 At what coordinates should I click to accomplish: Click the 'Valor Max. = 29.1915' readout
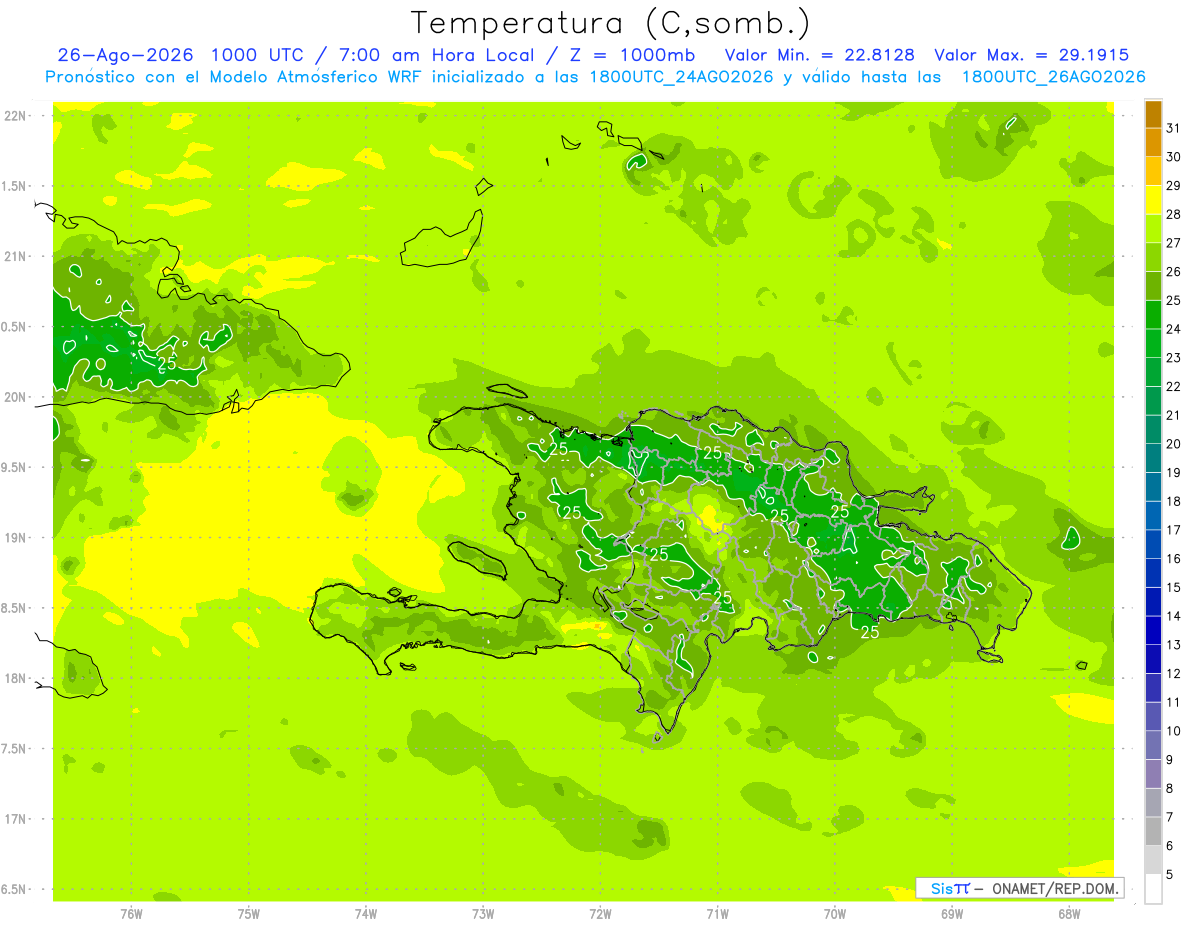[x=1032, y=55]
